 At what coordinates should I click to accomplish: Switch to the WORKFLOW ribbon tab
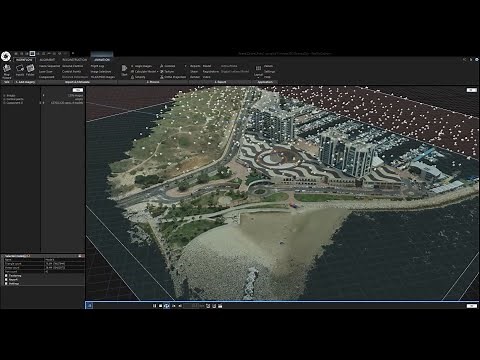click(x=24, y=60)
